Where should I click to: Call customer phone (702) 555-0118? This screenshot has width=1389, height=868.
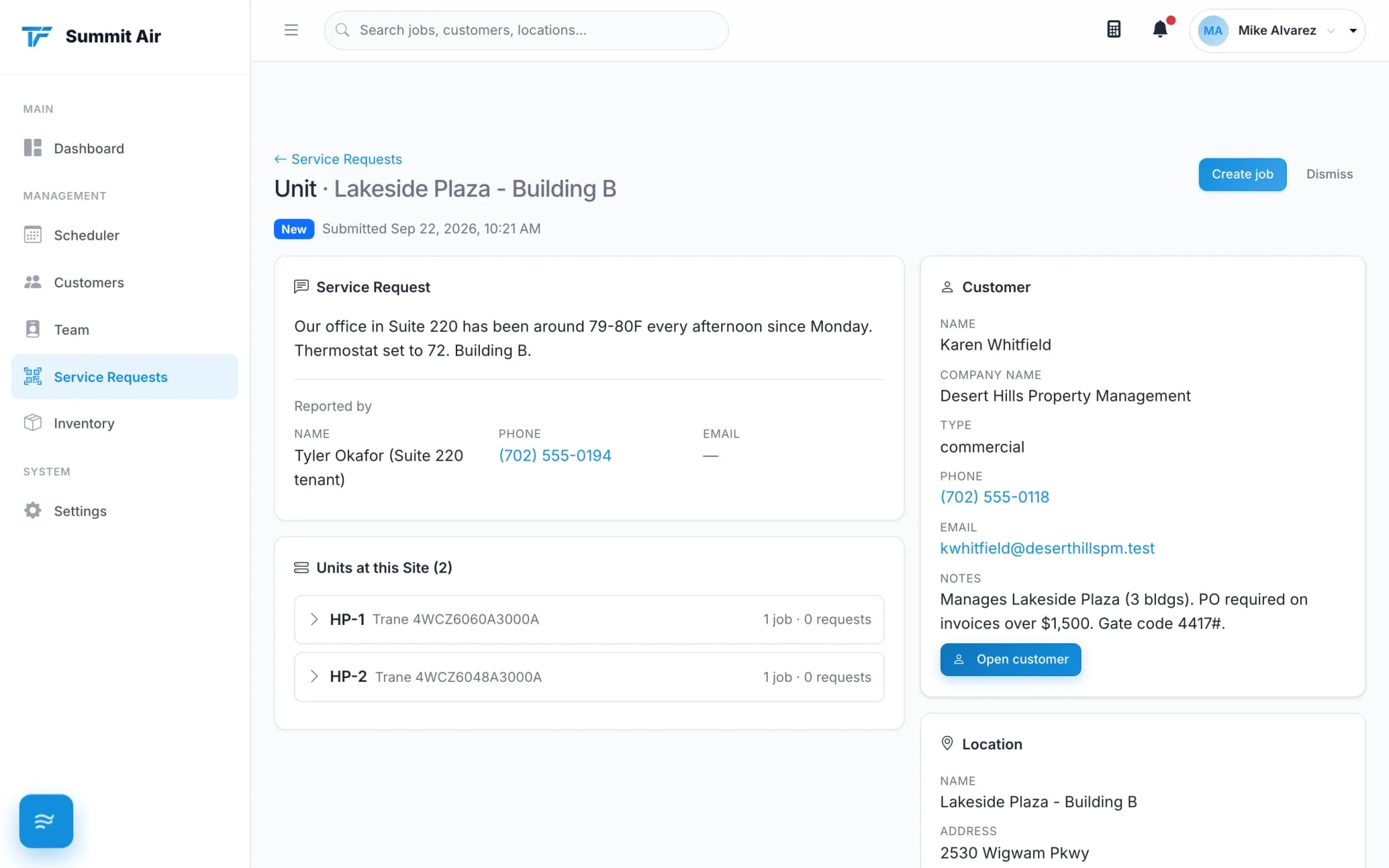pos(994,497)
